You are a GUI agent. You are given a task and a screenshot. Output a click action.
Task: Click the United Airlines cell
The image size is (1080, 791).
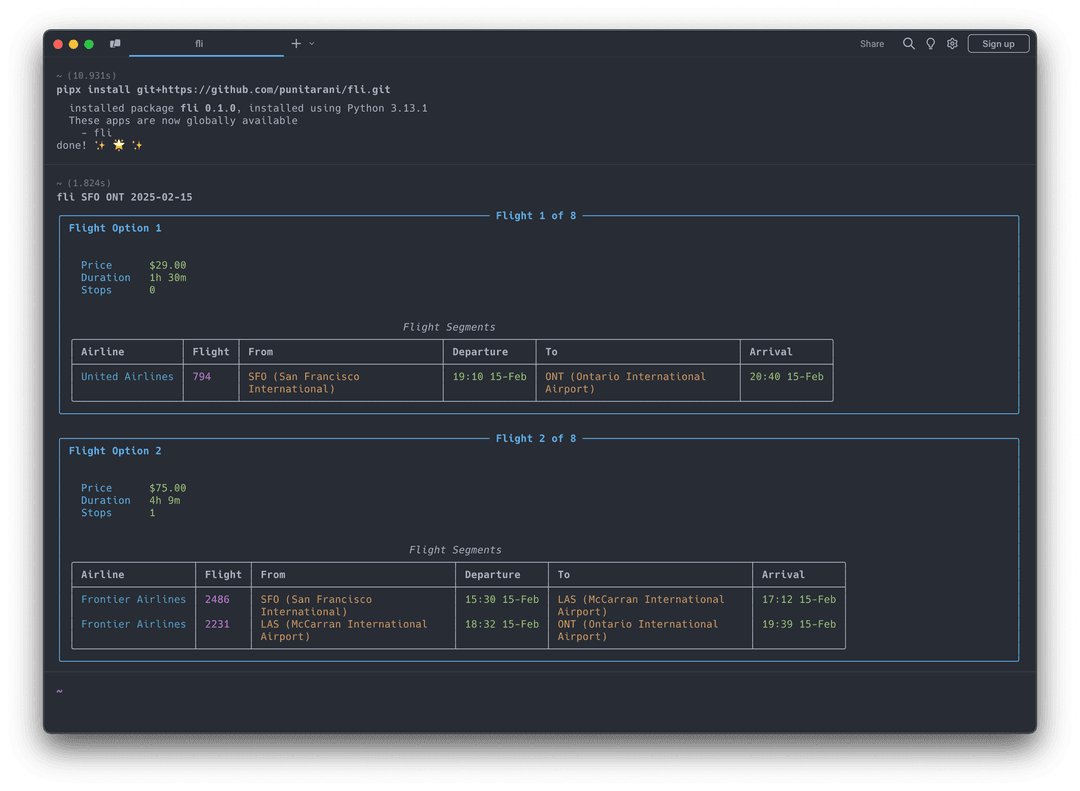click(x=127, y=376)
